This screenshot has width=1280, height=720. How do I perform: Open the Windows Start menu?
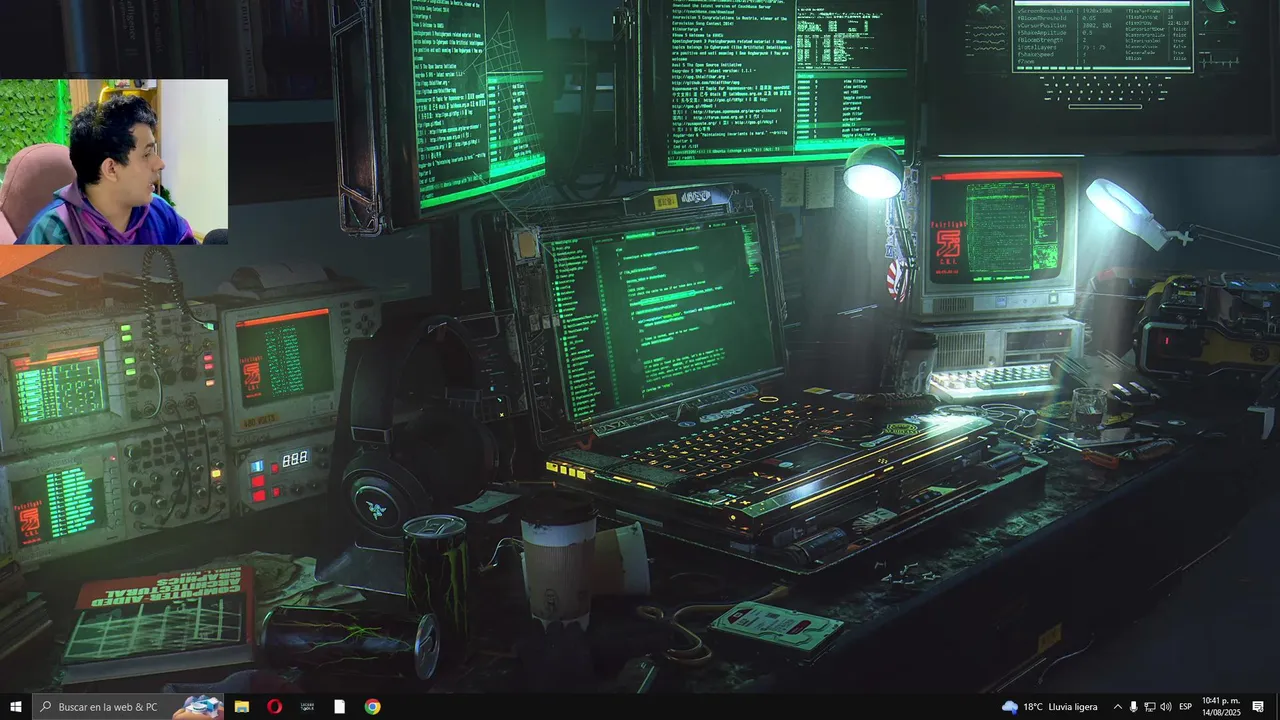(x=16, y=707)
